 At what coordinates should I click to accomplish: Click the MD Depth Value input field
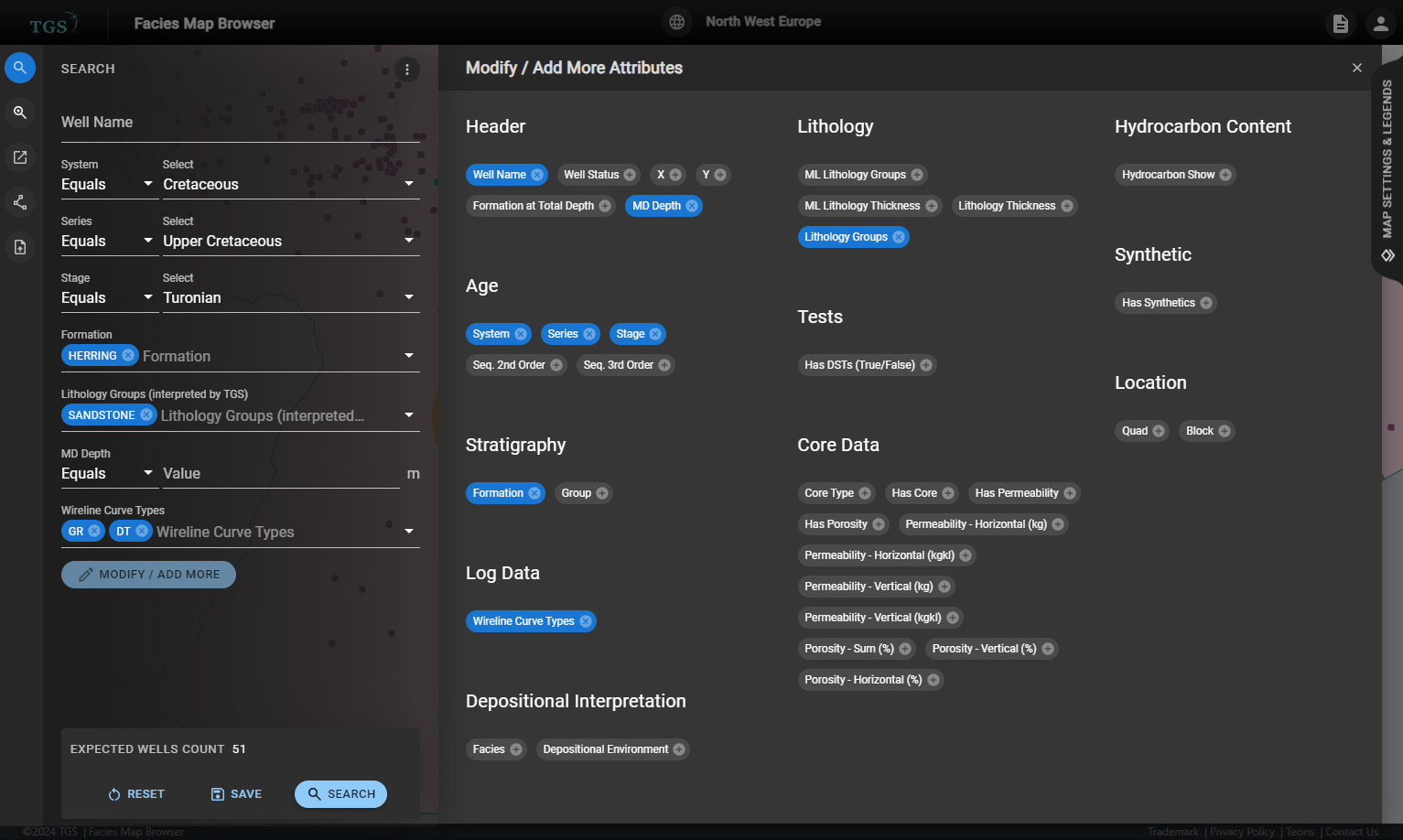275,473
